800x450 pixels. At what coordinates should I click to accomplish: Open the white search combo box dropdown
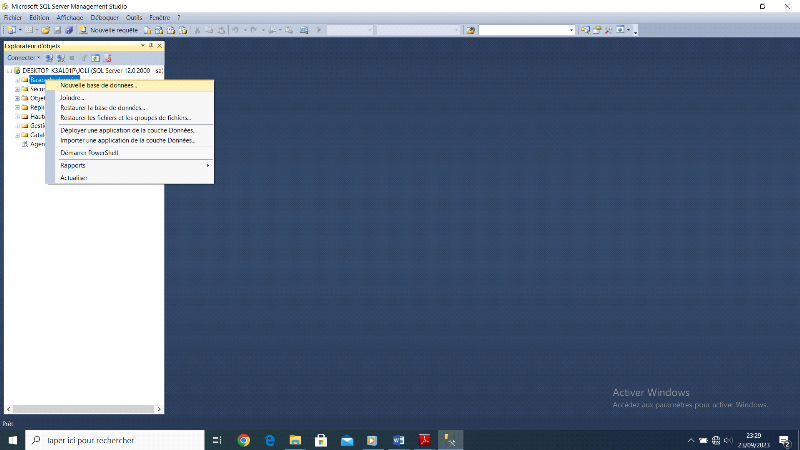(x=571, y=30)
